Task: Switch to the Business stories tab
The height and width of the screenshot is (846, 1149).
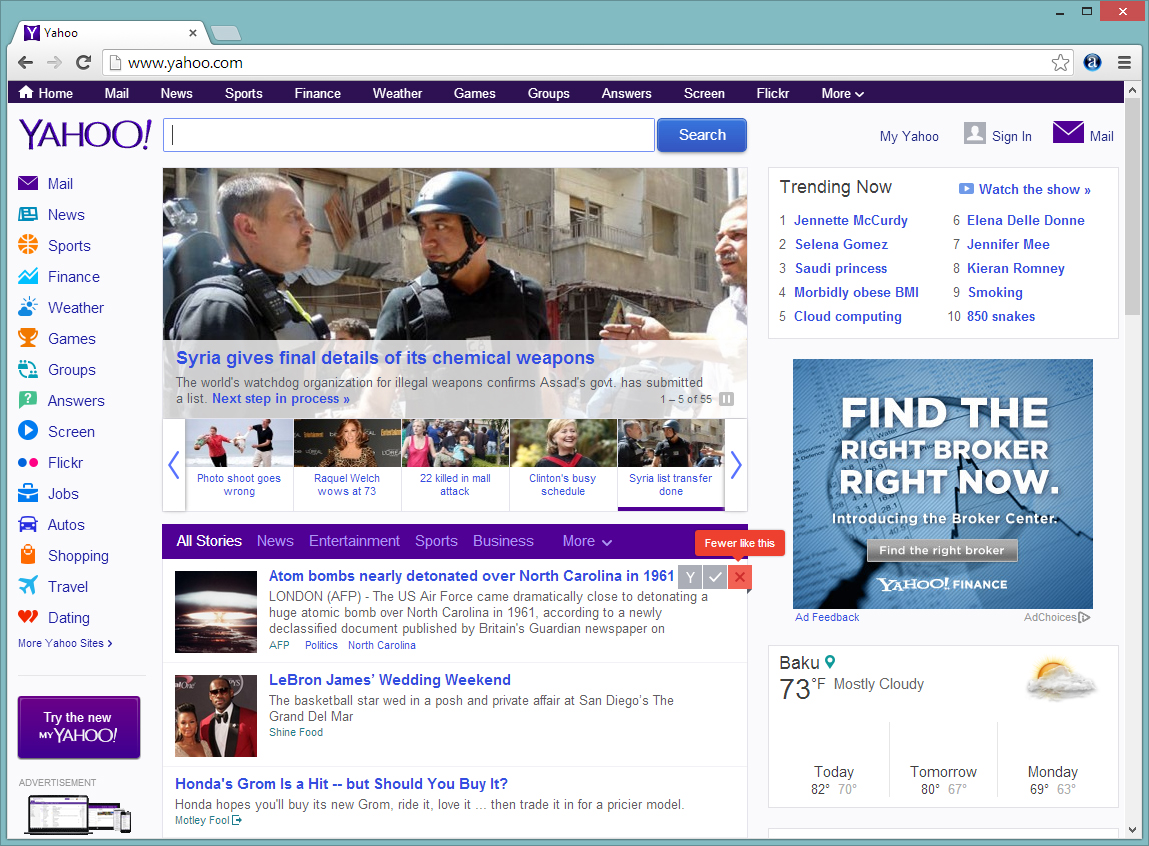Action: pos(503,541)
